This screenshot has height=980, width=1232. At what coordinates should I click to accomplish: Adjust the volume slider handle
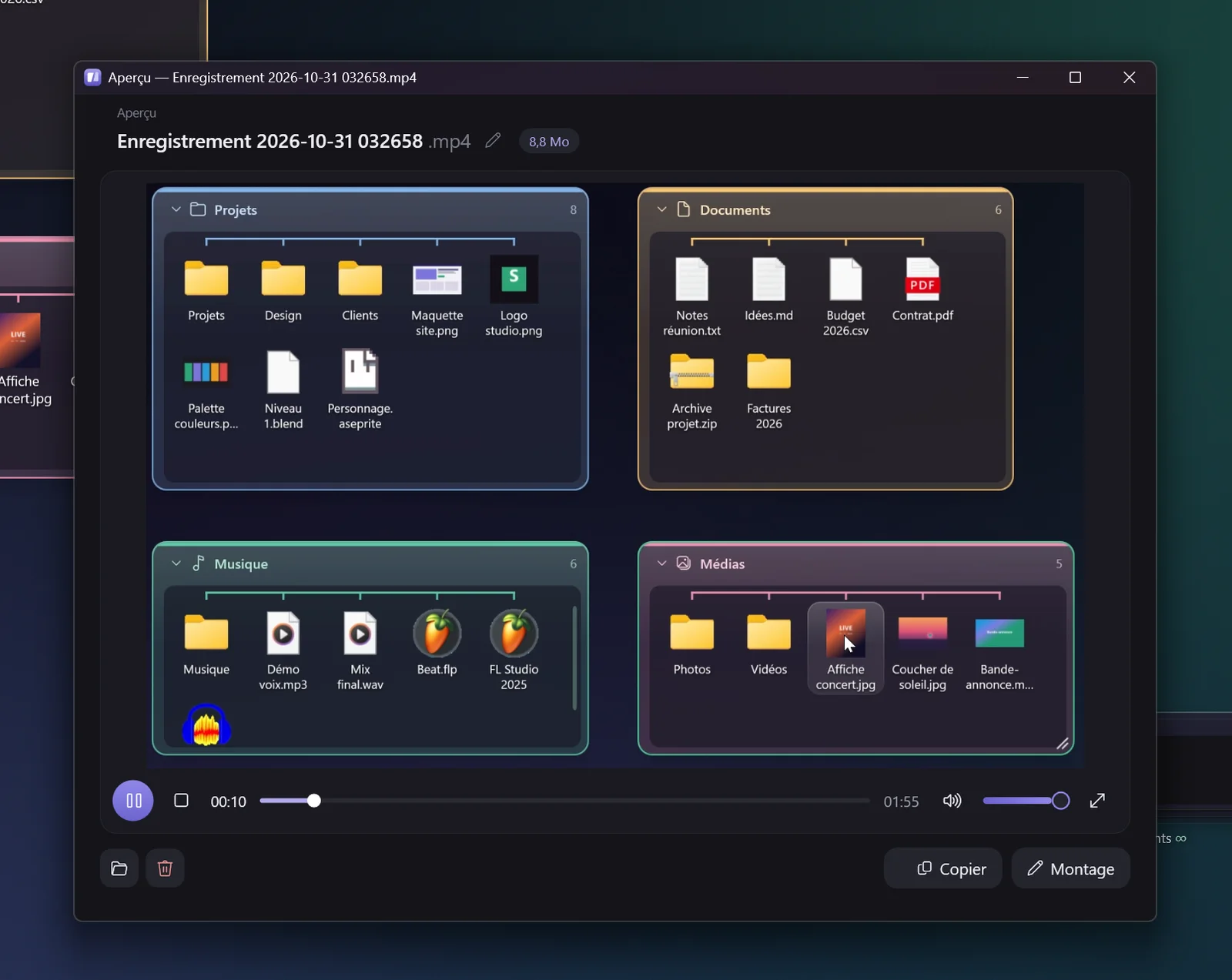pos(1060,801)
